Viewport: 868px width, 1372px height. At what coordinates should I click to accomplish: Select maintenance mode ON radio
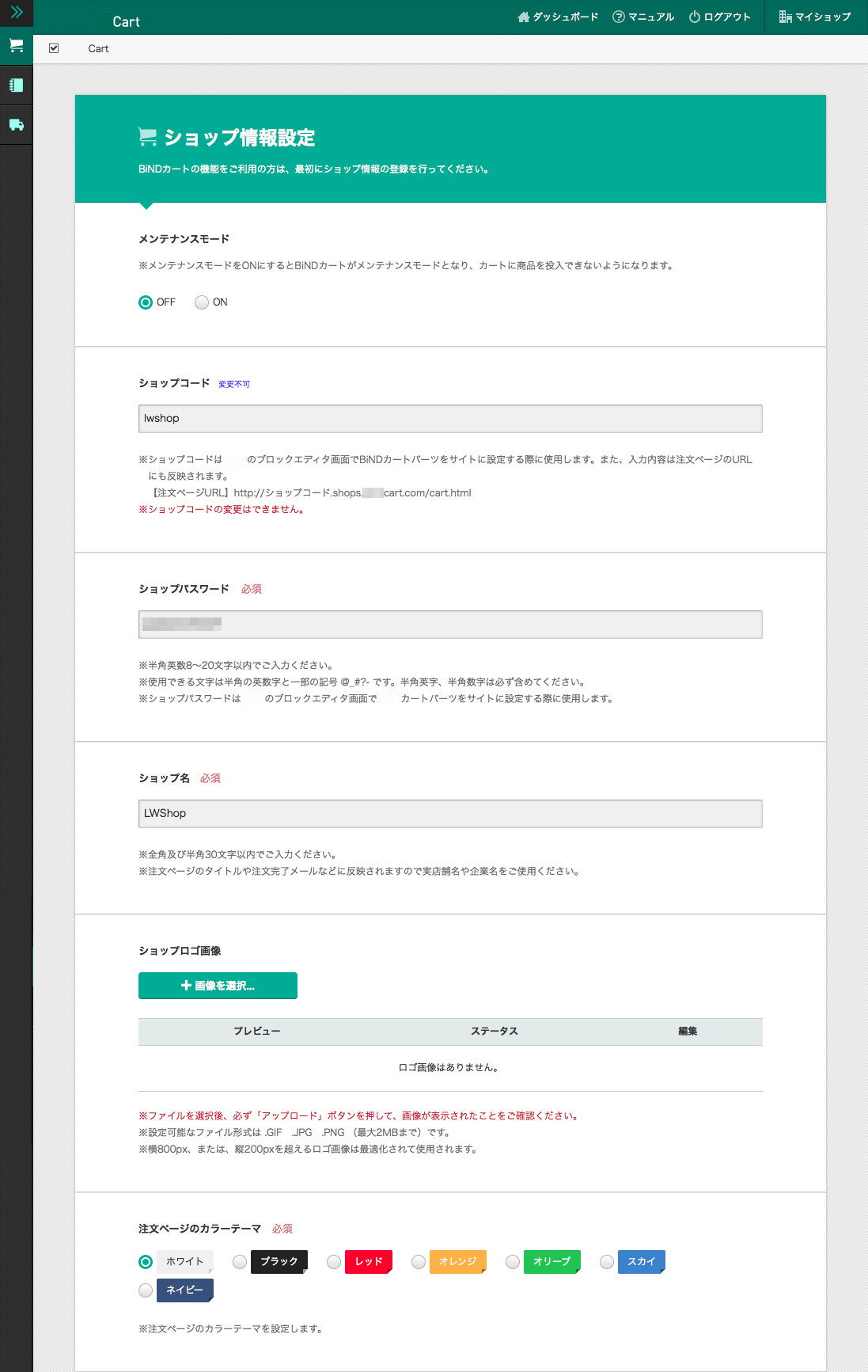(202, 302)
